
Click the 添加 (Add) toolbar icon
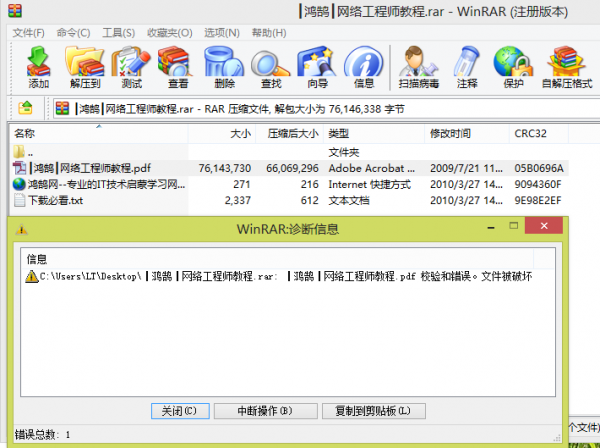(38, 67)
